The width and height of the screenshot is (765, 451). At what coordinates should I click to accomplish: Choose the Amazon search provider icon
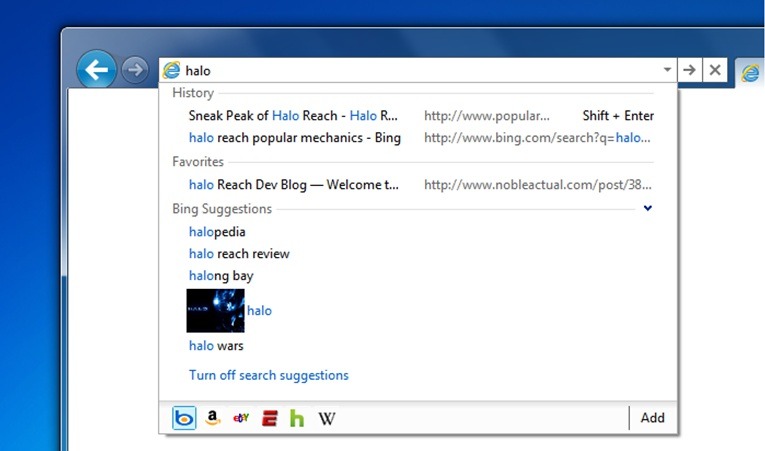click(x=212, y=418)
